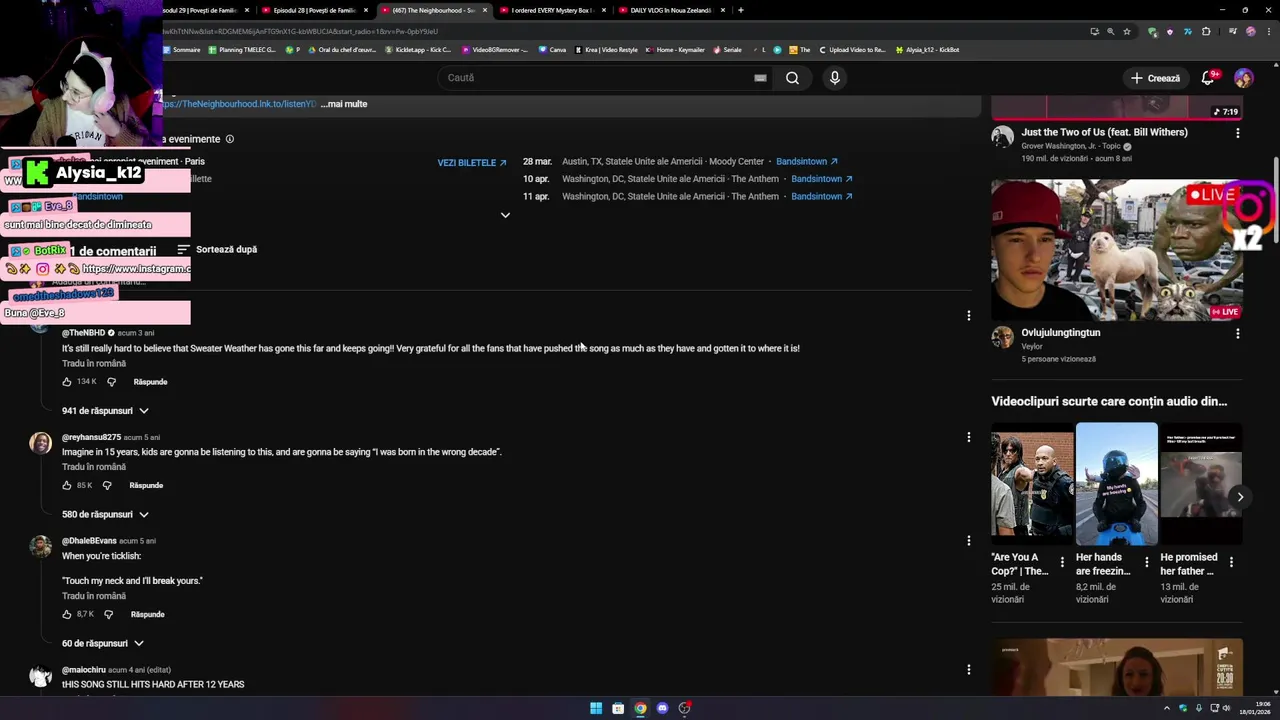Open browser extensions puzzle icon
1280x720 pixels.
[1206, 31]
